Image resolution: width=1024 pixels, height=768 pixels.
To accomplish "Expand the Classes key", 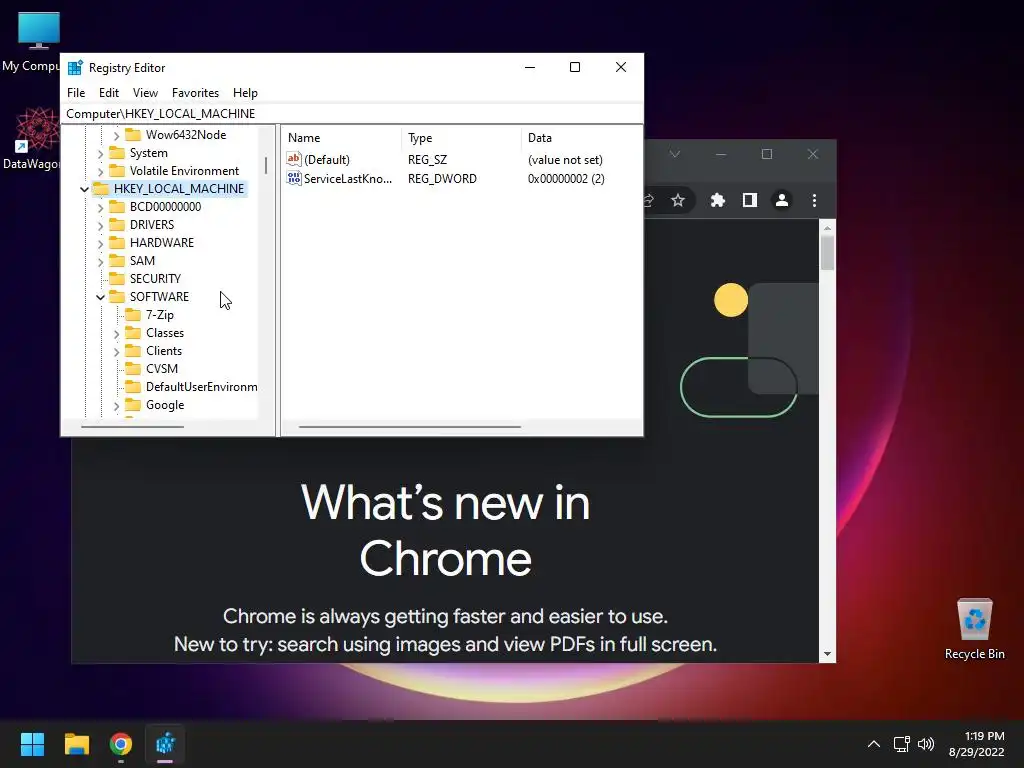I will pyautogui.click(x=116, y=334).
